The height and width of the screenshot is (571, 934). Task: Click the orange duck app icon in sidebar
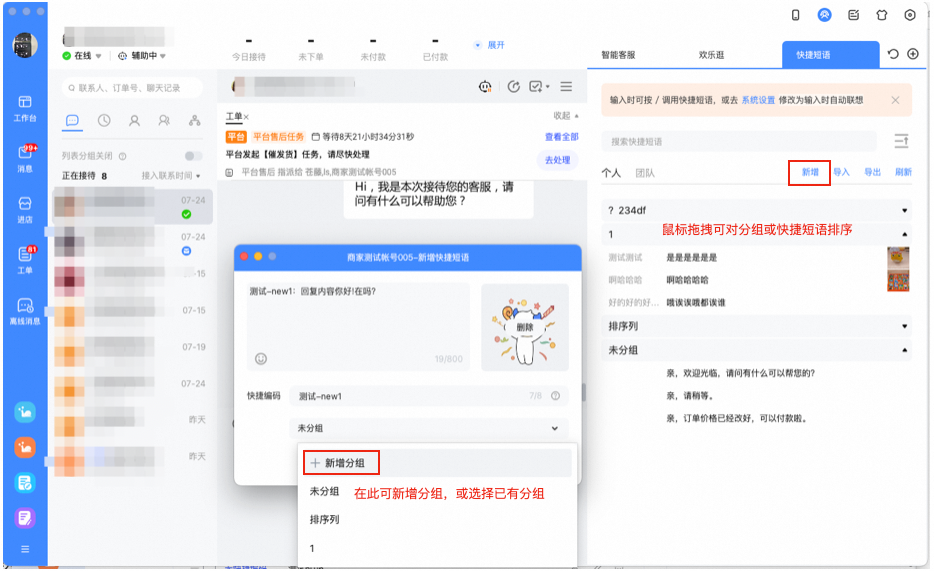(25, 447)
